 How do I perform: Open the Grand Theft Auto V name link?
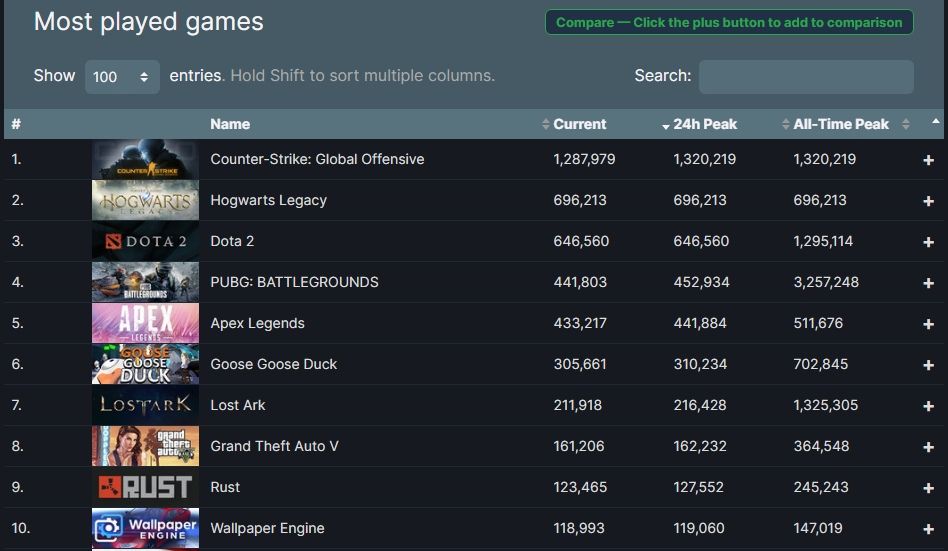[274, 446]
